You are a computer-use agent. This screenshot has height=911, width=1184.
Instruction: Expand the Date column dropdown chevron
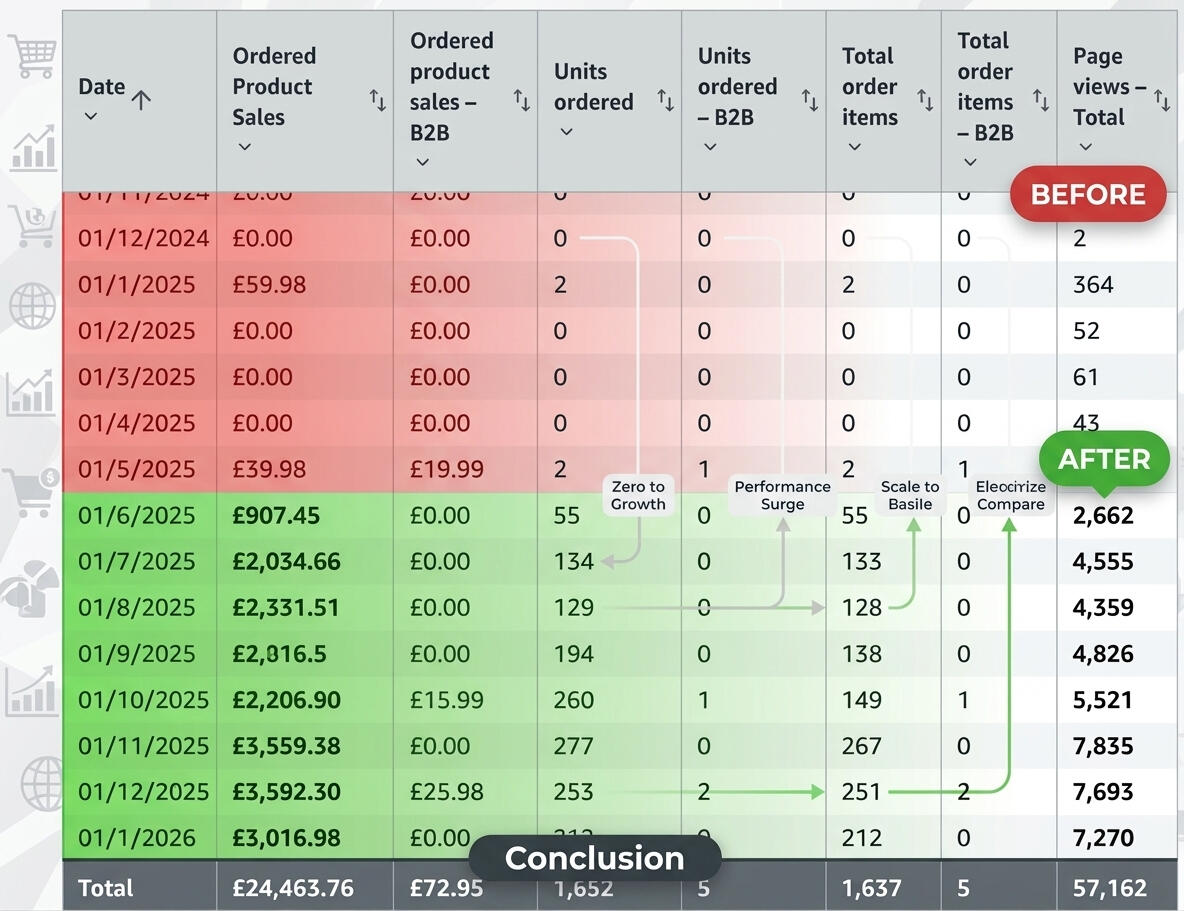point(91,117)
